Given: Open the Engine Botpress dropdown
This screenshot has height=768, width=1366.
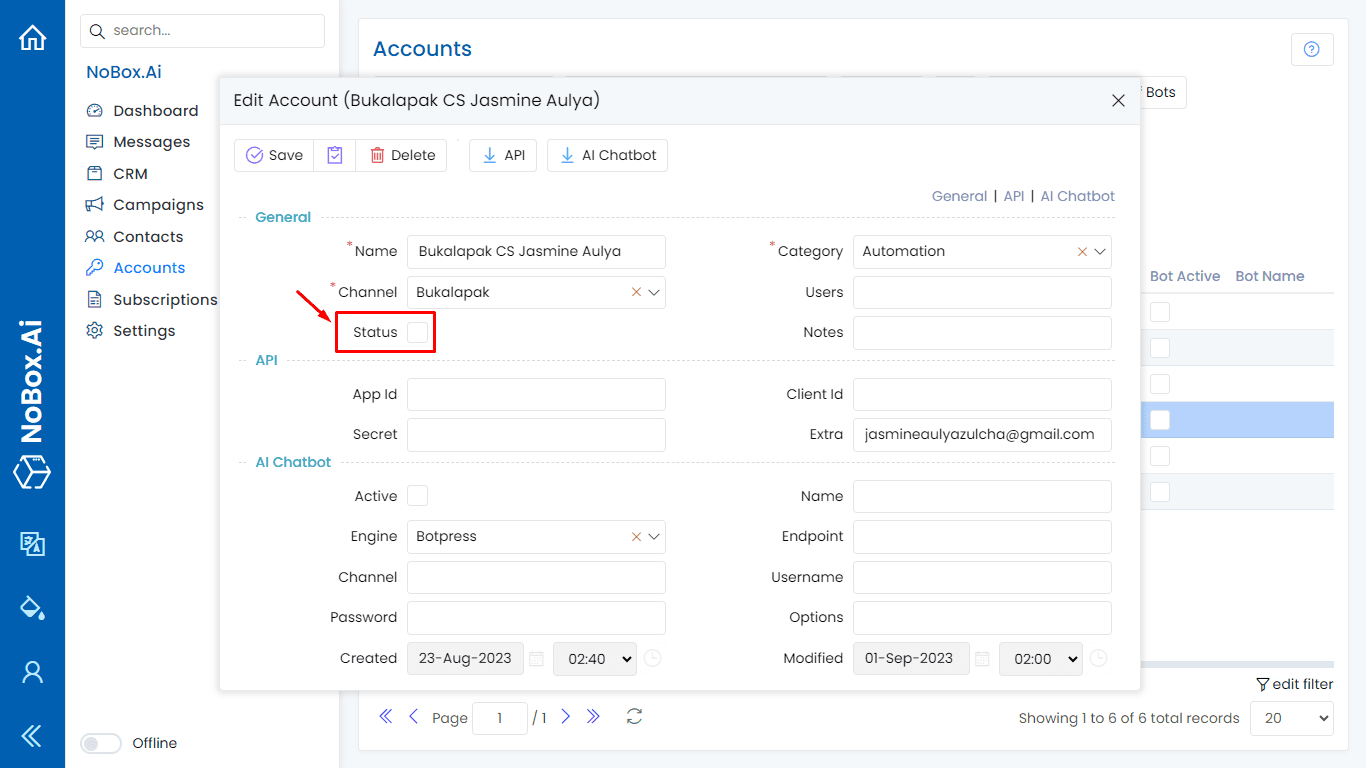Looking at the screenshot, I should pyautogui.click(x=655, y=537).
